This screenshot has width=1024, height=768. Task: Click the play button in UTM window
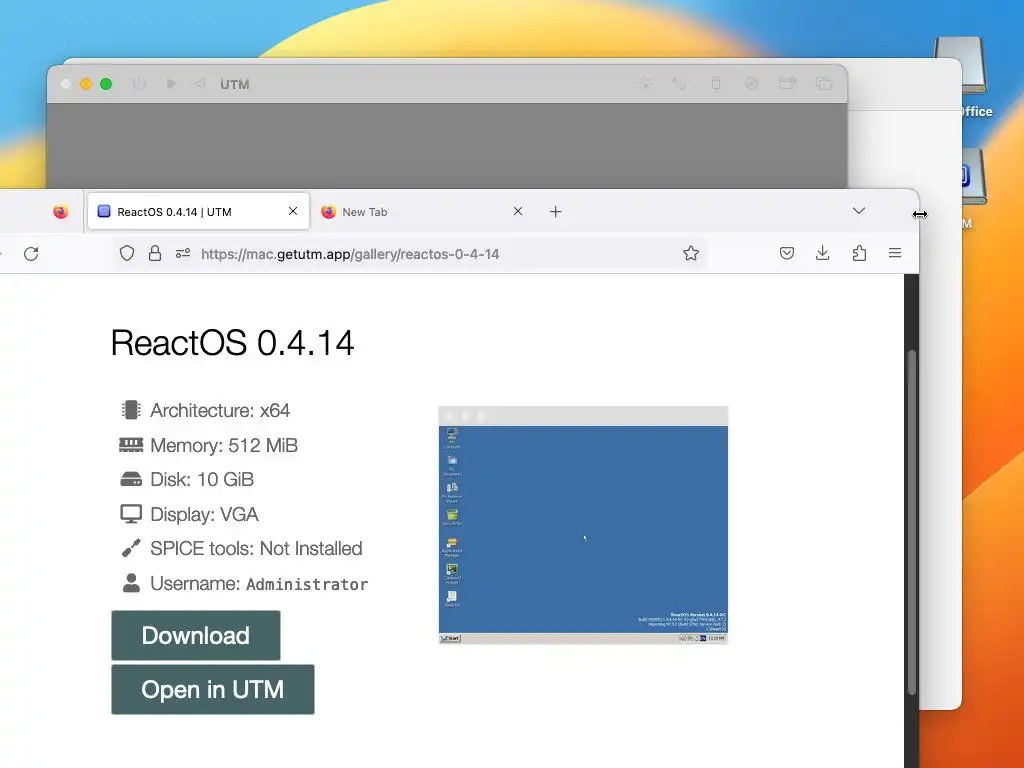tap(171, 84)
